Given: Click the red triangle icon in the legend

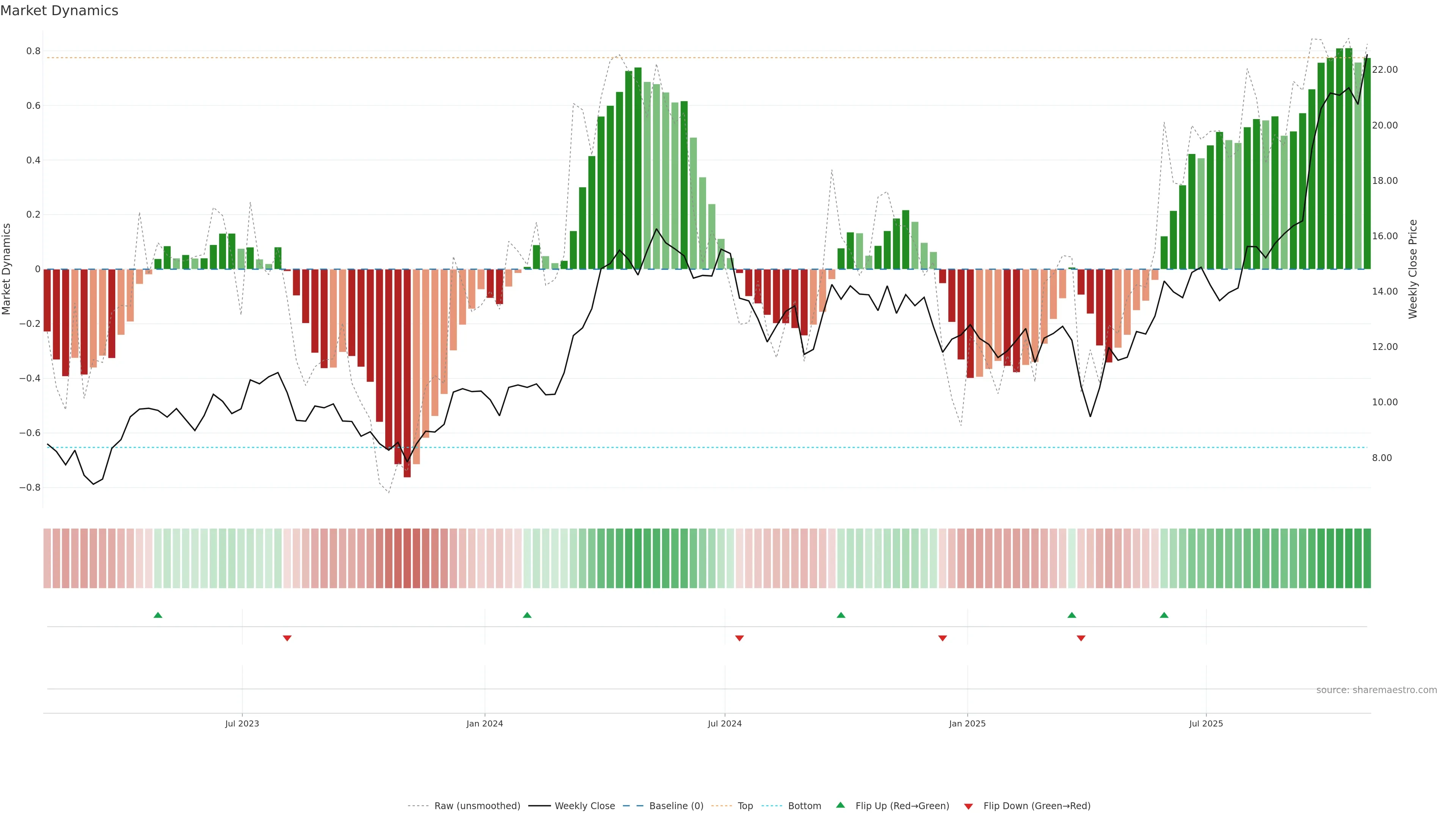Looking at the screenshot, I should click(x=968, y=806).
